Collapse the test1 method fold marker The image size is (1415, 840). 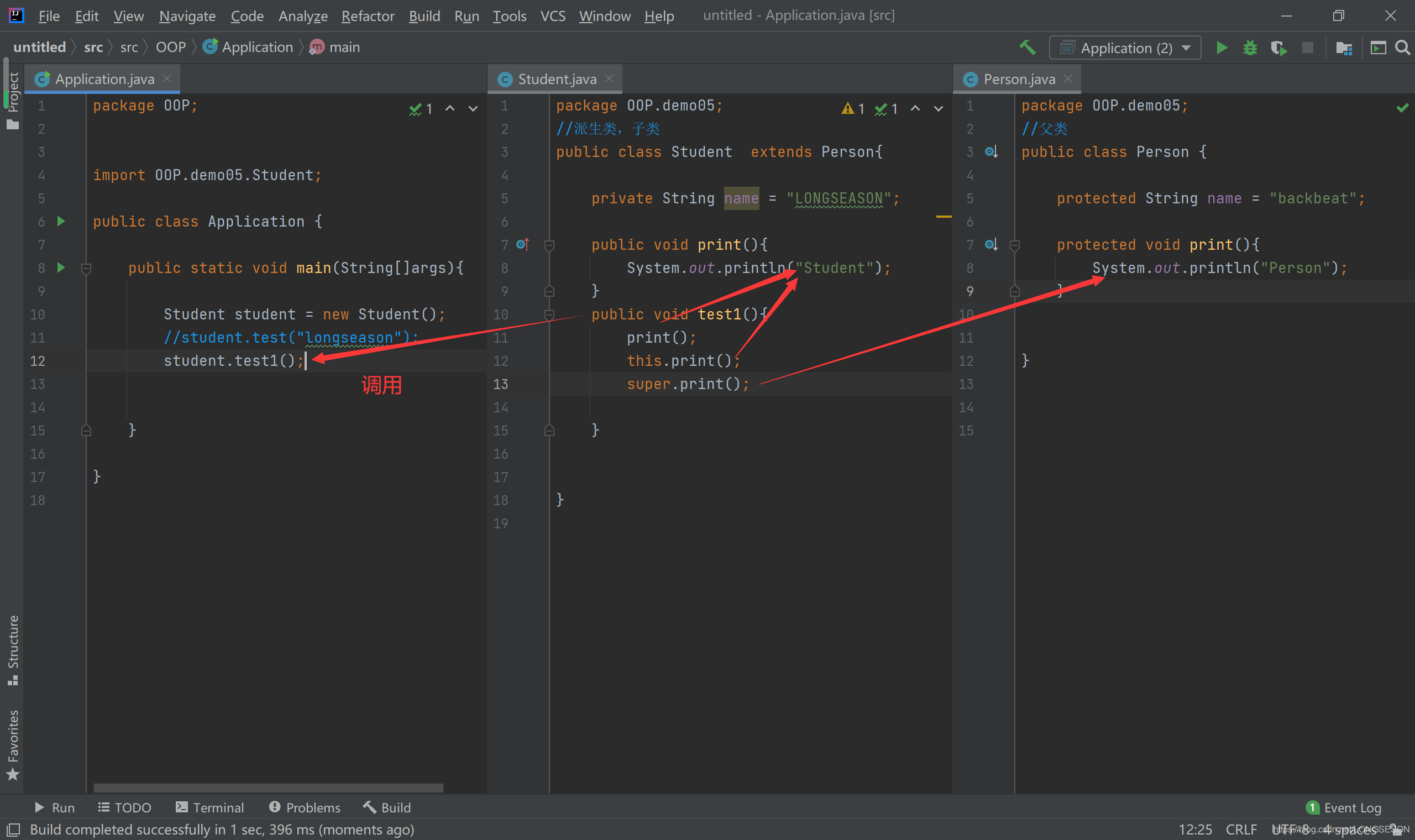[x=549, y=314]
